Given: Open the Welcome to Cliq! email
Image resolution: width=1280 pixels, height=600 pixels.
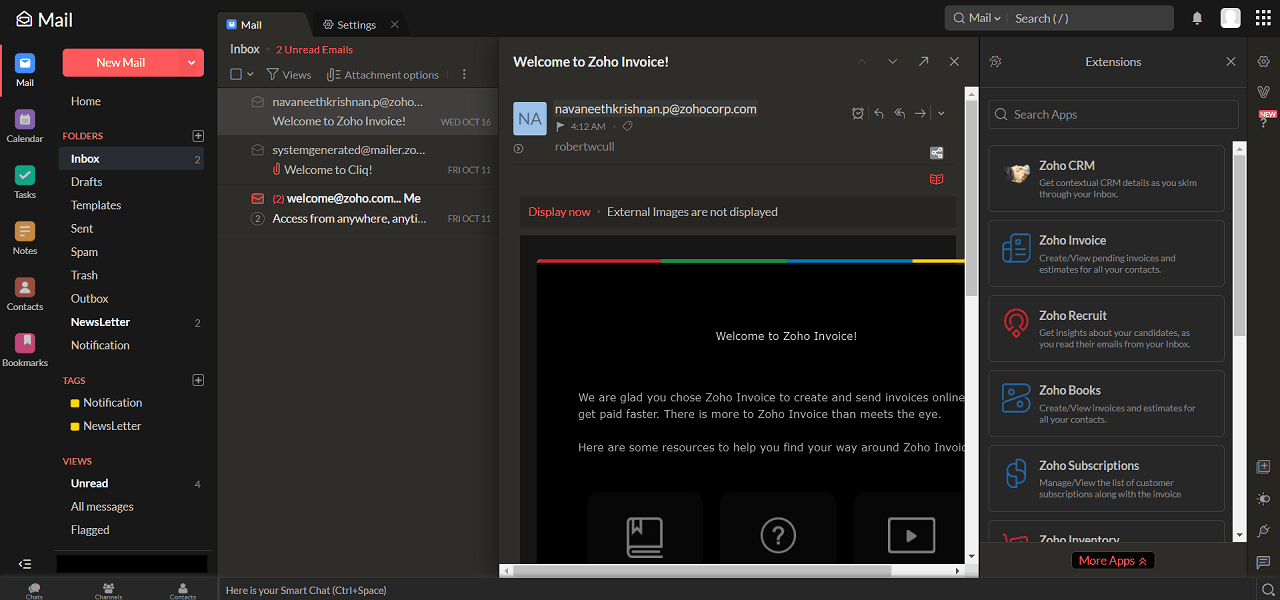Looking at the screenshot, I should coord(357,160).
